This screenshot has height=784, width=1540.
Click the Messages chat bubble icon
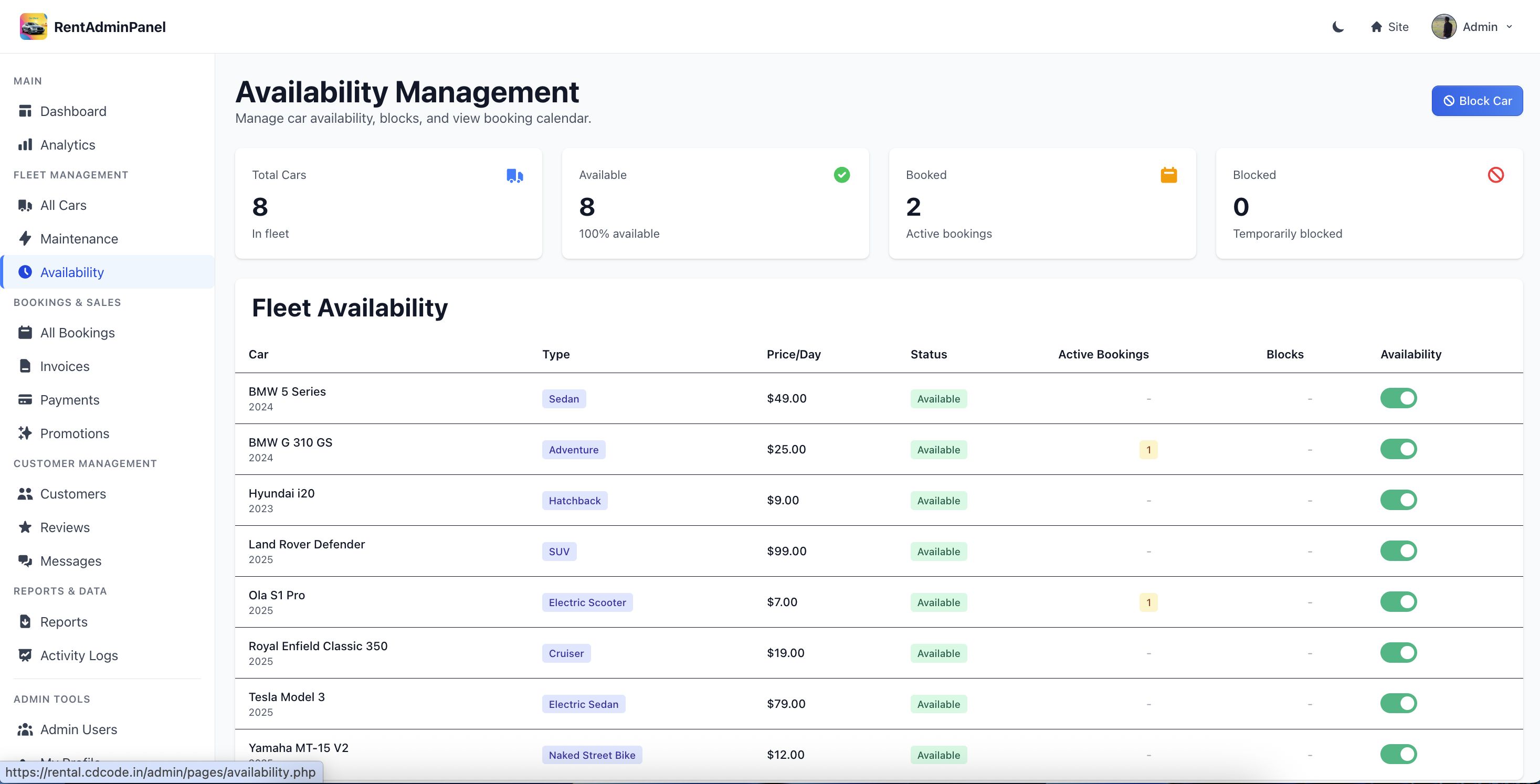click(25, 560)
